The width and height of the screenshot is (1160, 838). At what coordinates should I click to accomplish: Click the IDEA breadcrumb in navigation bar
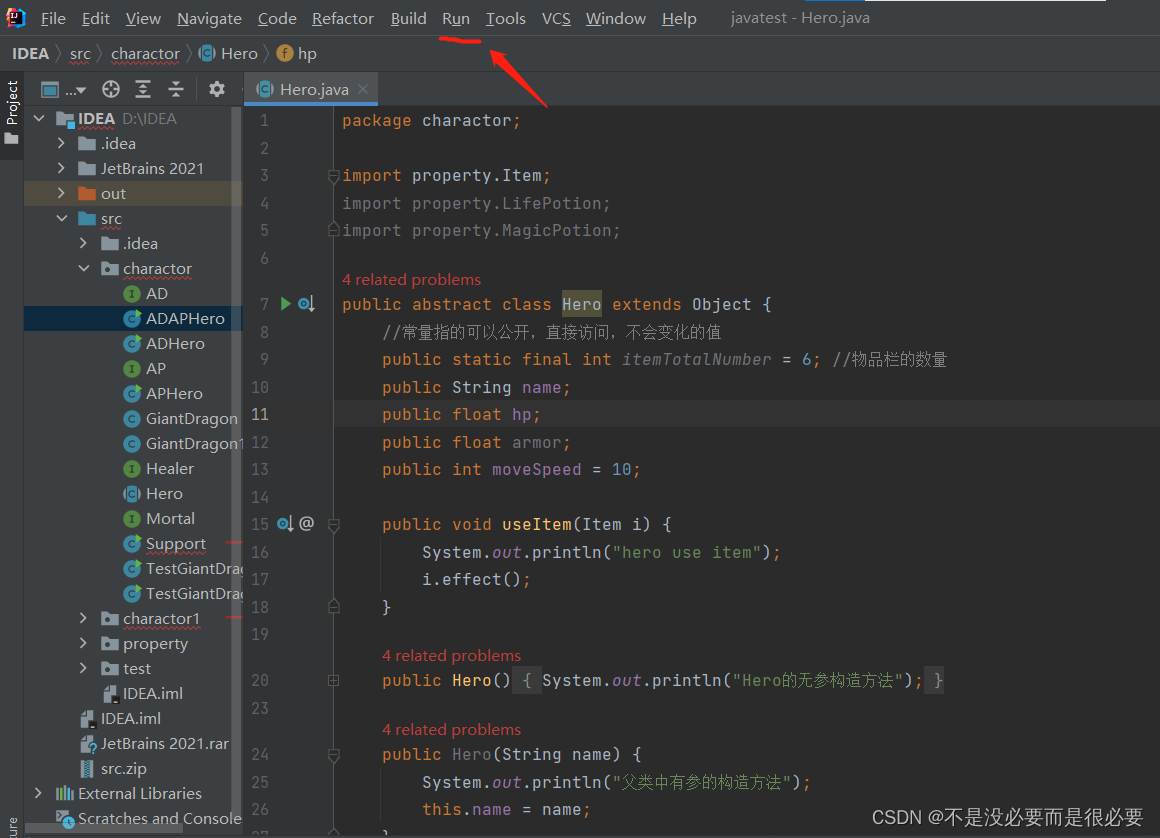tap(30, 53)
